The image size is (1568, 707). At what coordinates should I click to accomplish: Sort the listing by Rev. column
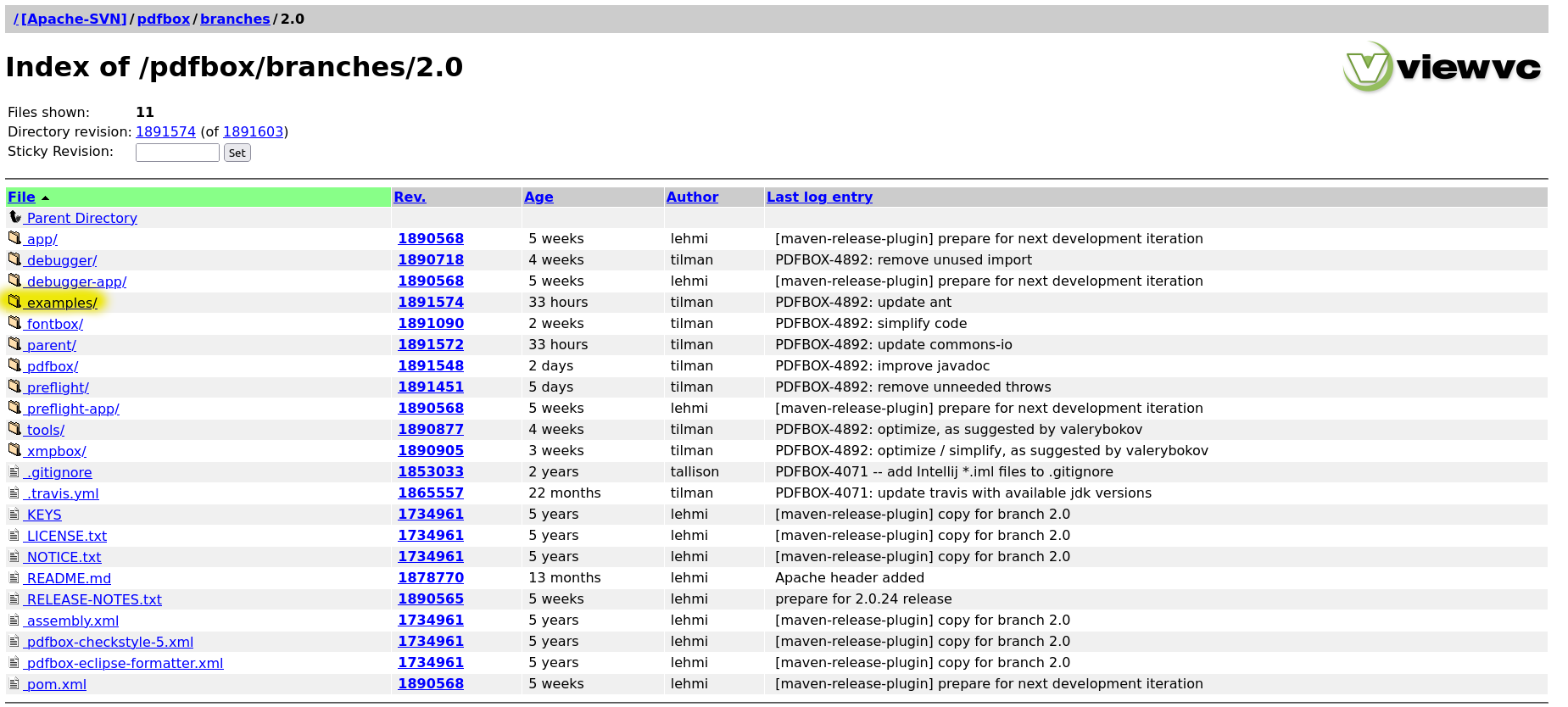pos(410,197)
